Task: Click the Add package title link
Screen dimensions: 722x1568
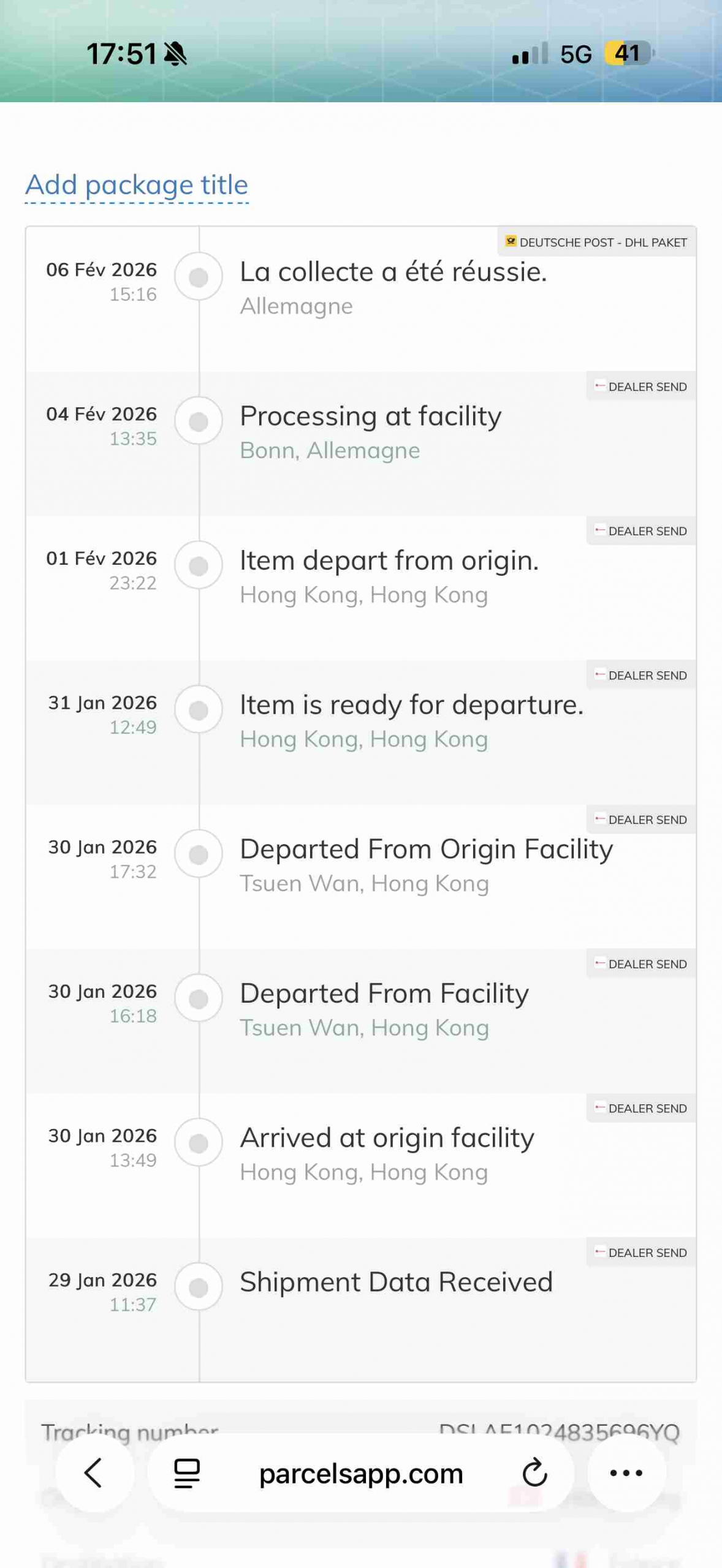Action: point(137,185)
